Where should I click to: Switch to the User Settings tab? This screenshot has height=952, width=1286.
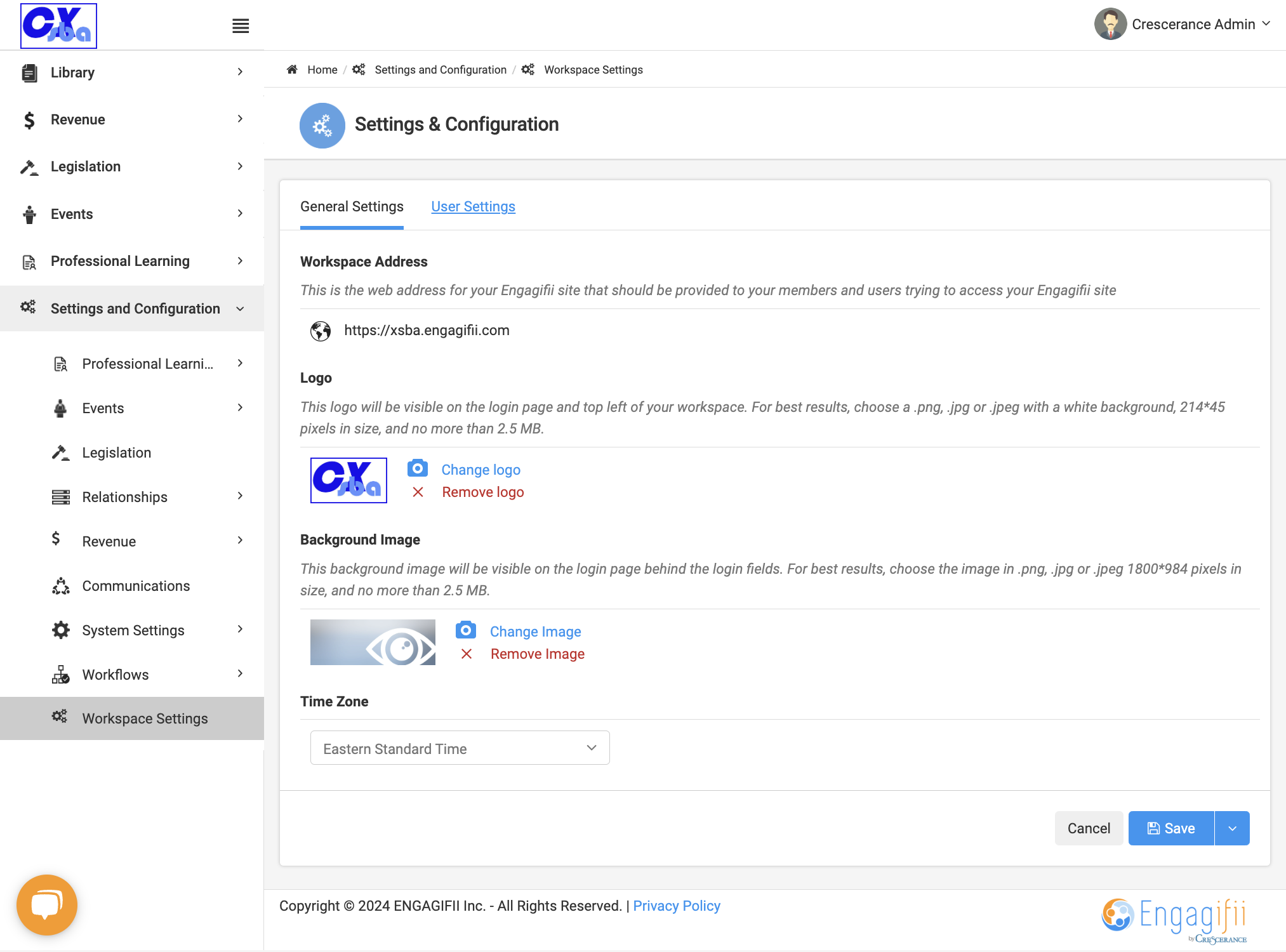473,207
